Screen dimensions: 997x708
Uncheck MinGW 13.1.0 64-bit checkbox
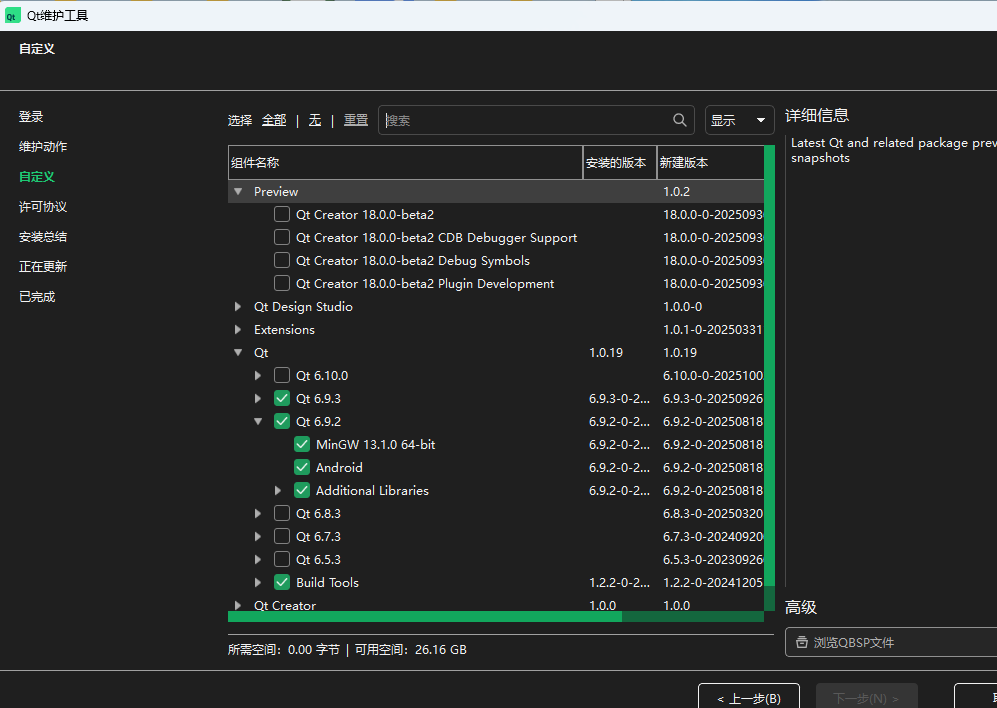pos(302,444)
